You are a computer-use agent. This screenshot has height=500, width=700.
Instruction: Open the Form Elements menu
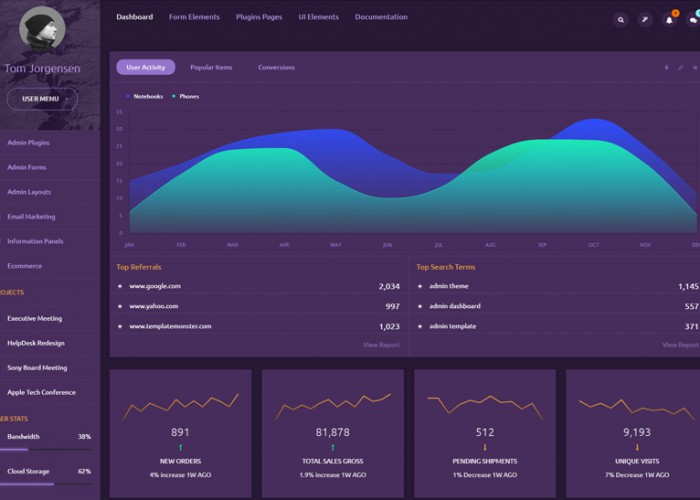(194, 17)
